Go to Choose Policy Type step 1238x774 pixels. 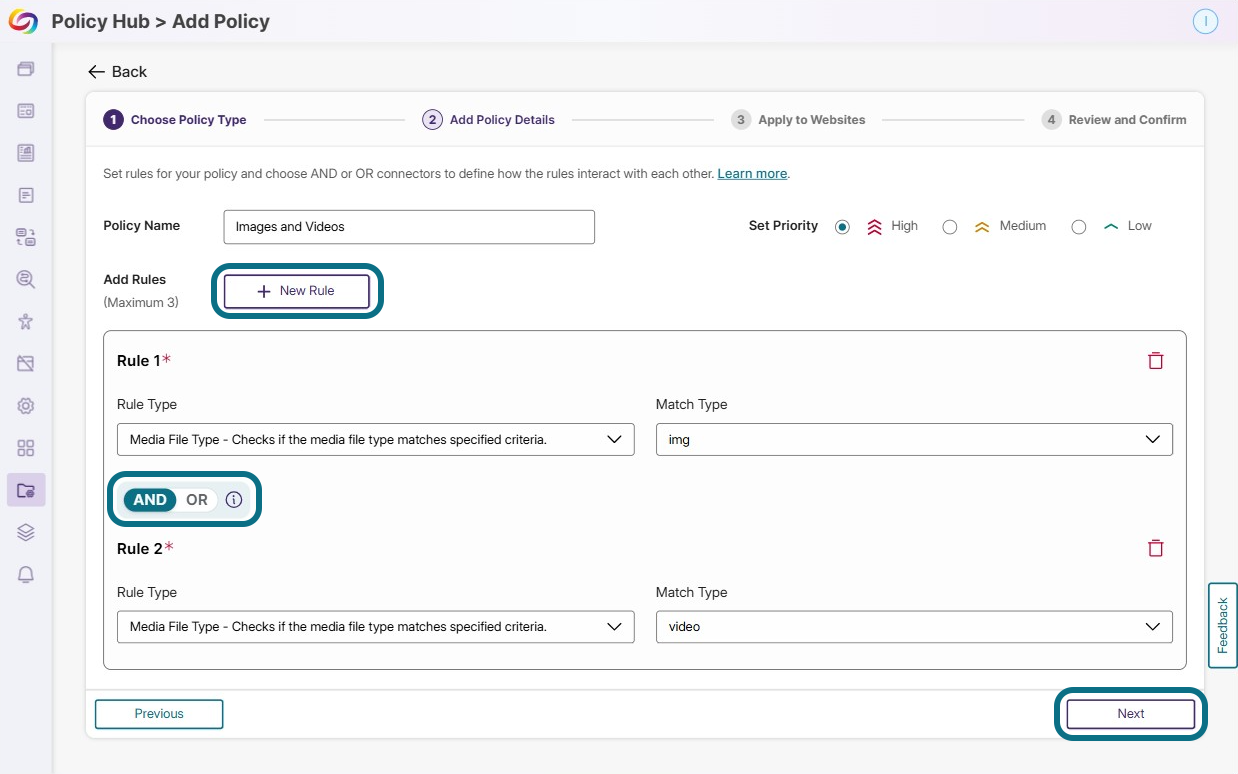coord(175,120)
